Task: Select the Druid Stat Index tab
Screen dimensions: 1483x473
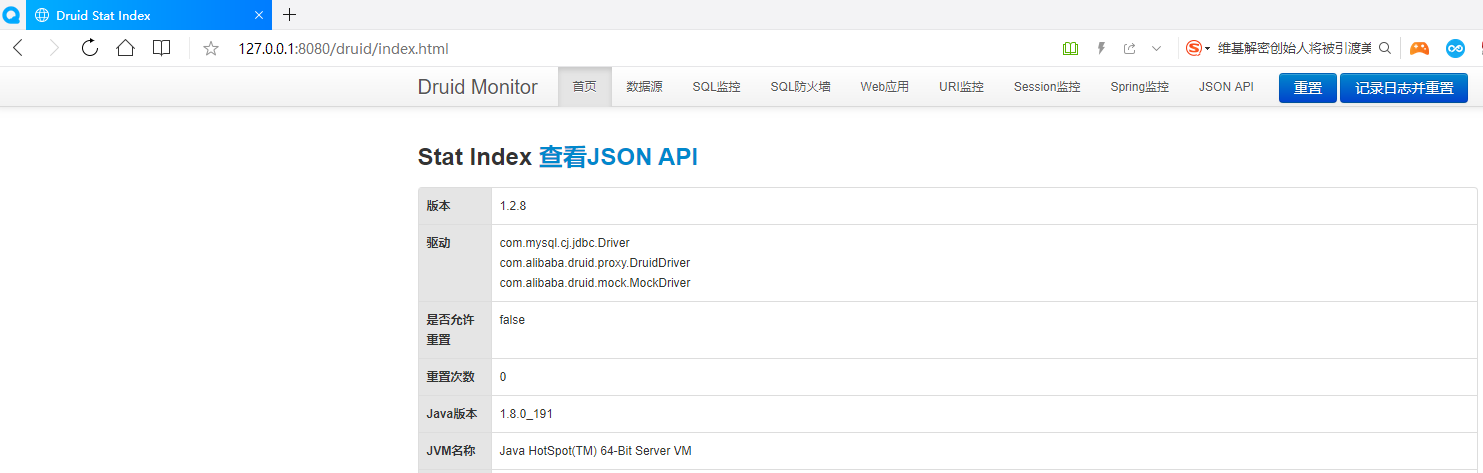Action: [148, 15]
